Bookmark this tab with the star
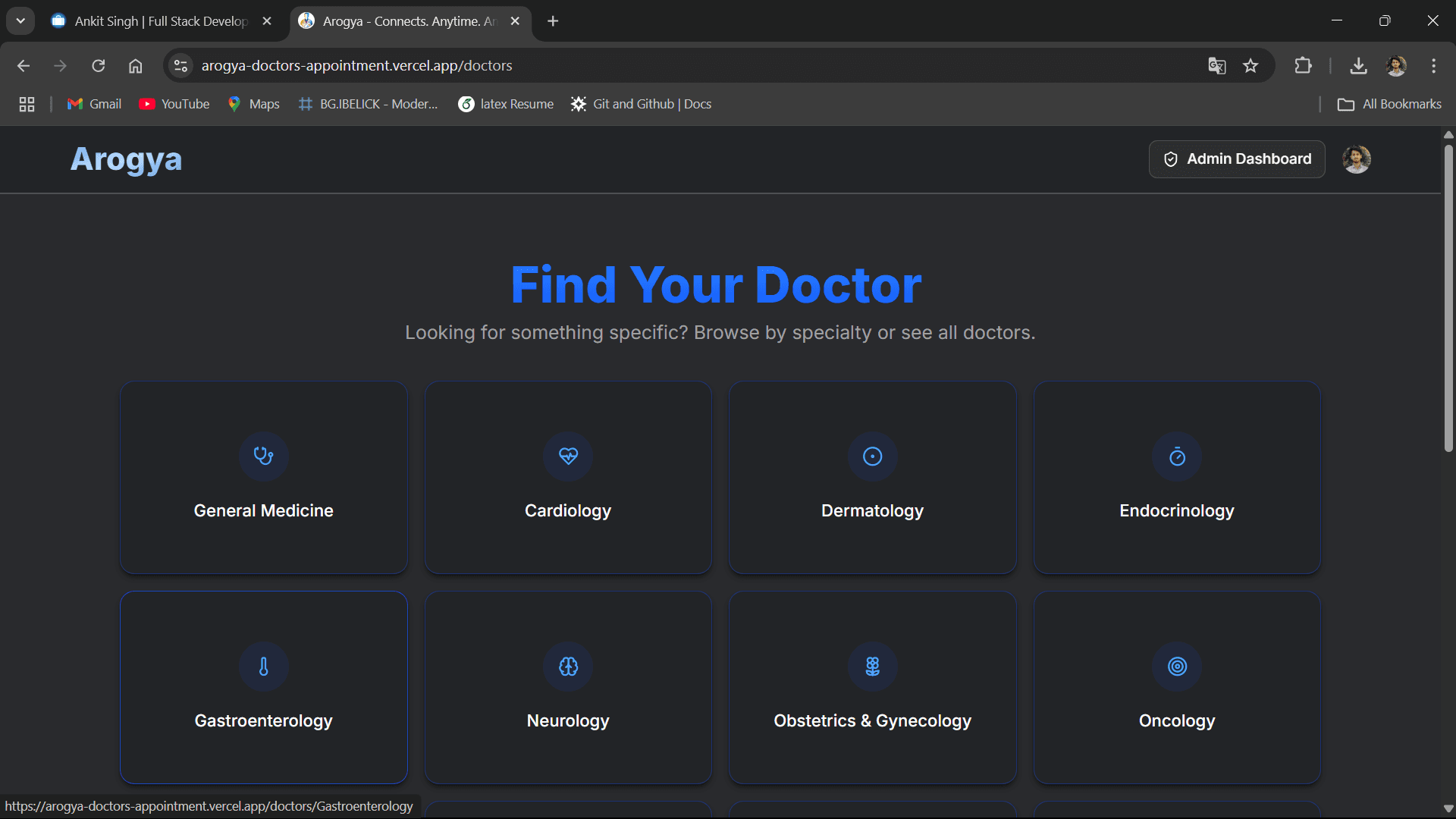Screen dimensions: 1456x819 1250,66
